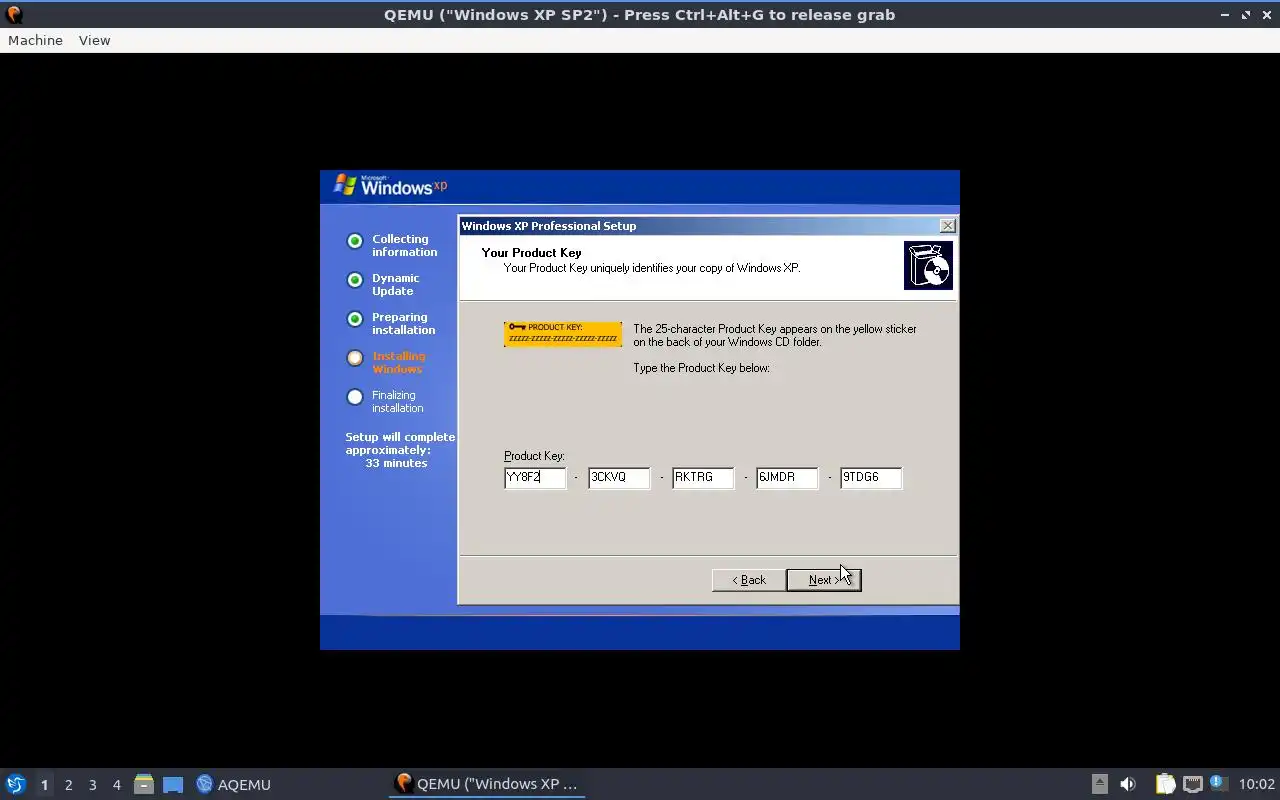Open the Machine menu
Screen dimensions: 1280x800
[35, 40]
